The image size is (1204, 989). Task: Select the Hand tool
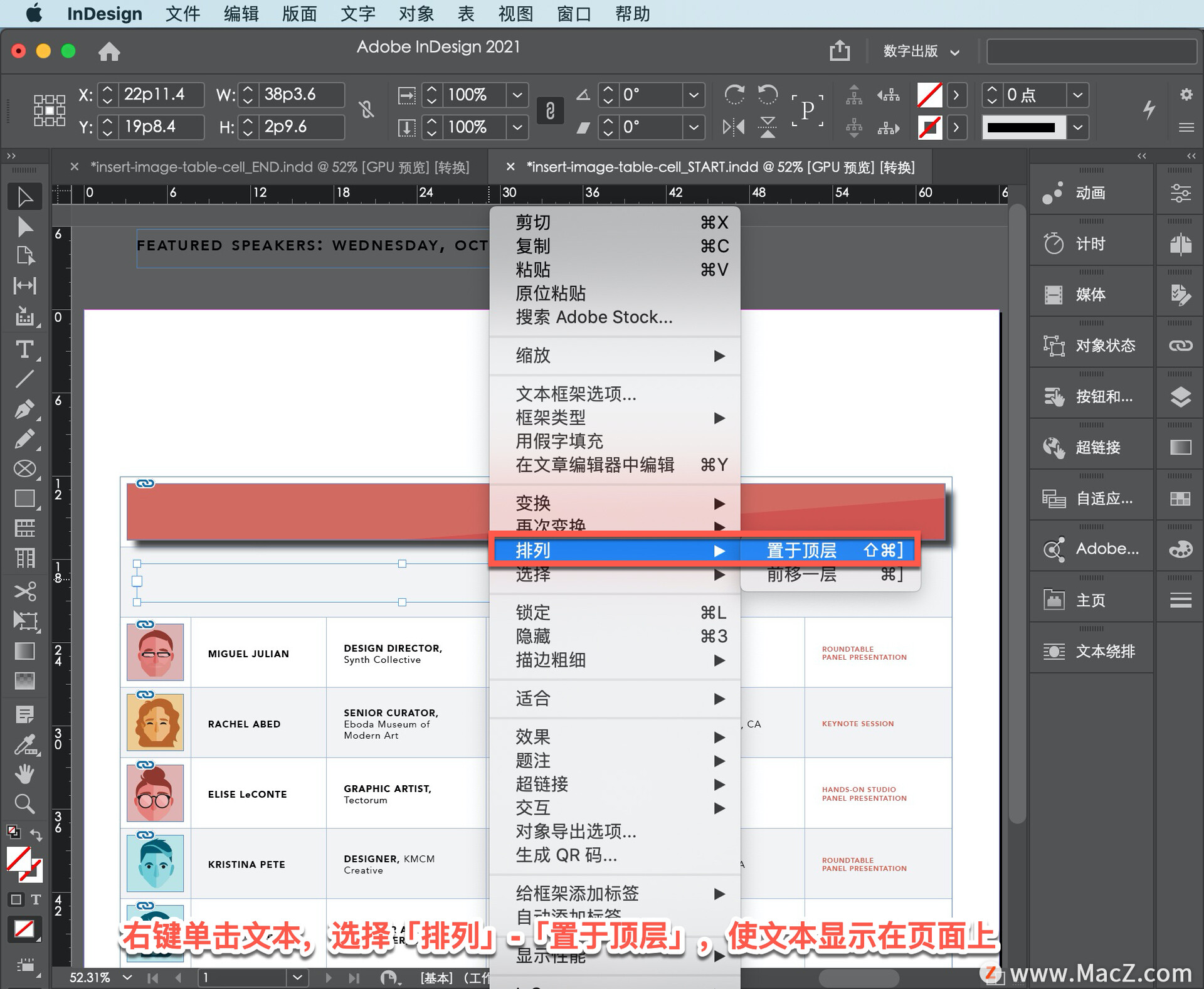click(24, 773)
